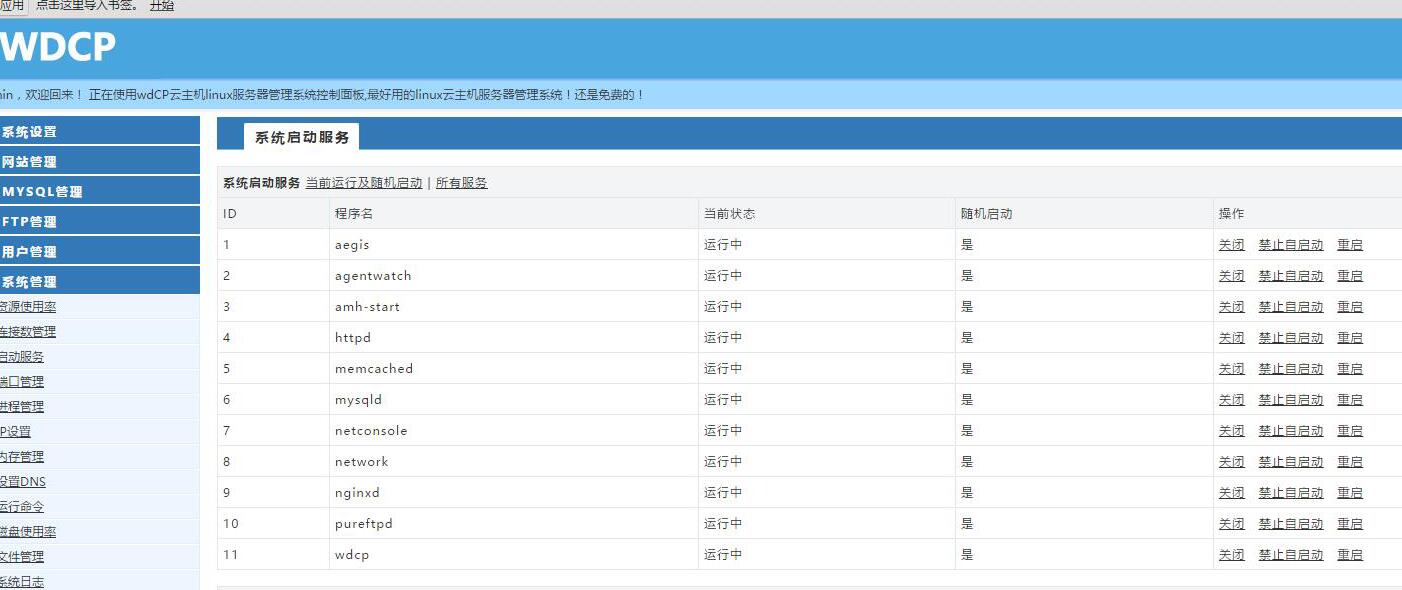
Task: Select the 系统启动服务 tab
Action: 301,137
